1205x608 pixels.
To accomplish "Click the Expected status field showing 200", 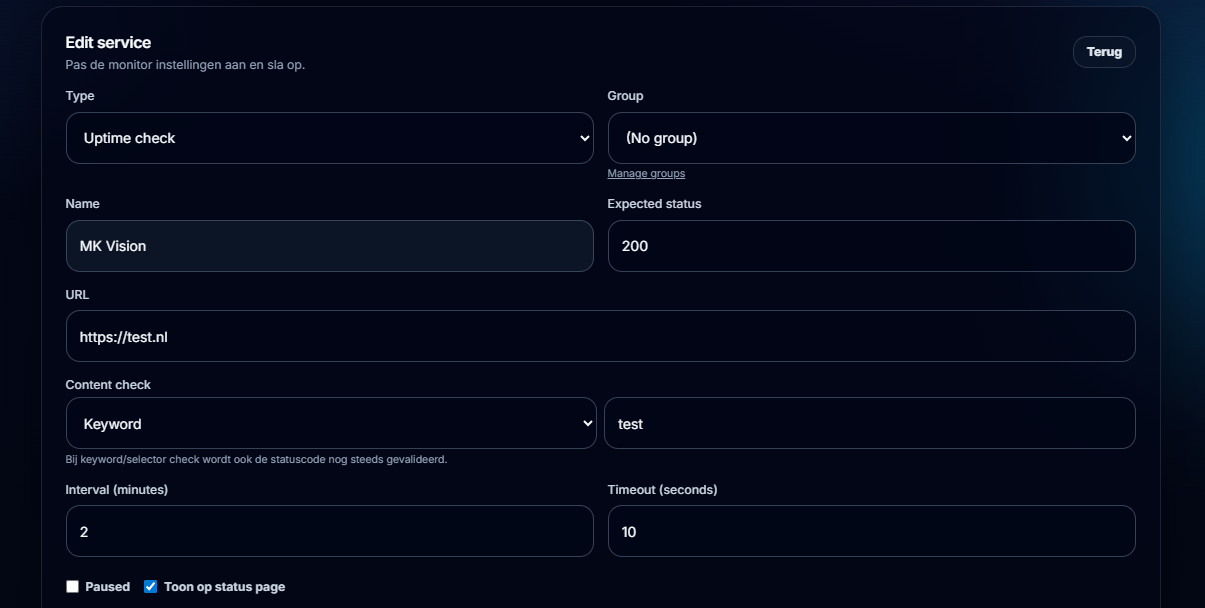I will coord(871,246).
